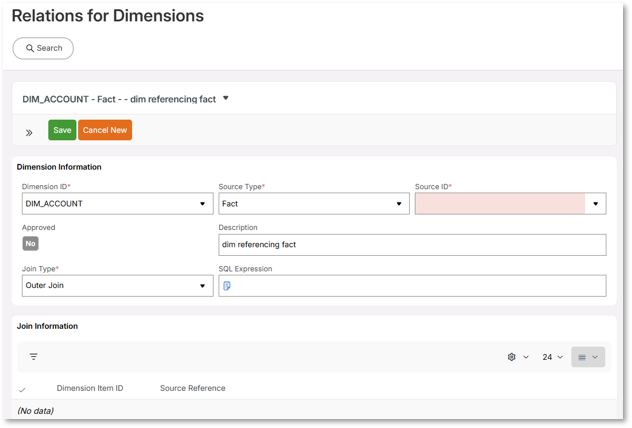Click the empty Source ID field
632x428 pixels.
[500, 204]
